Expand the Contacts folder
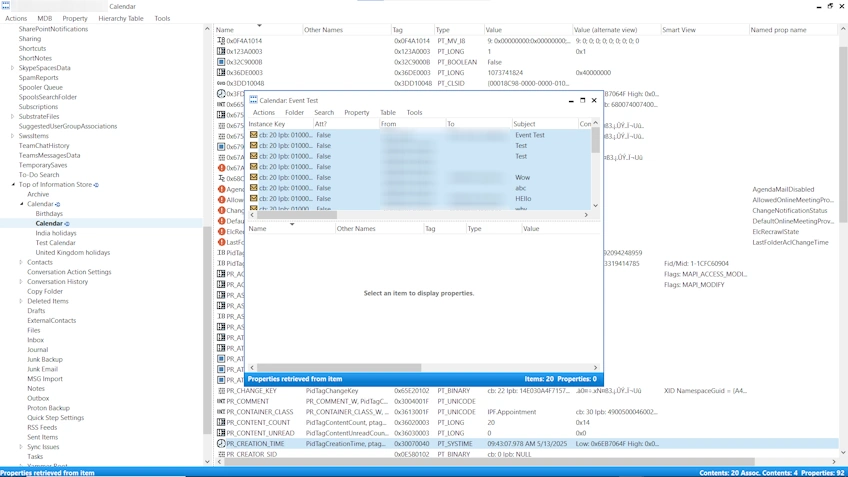 click(21, 262)
